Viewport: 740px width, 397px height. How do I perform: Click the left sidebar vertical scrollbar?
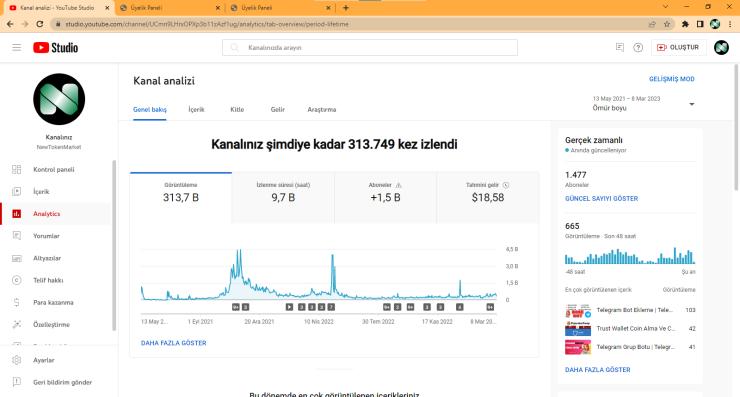[114, 245]
